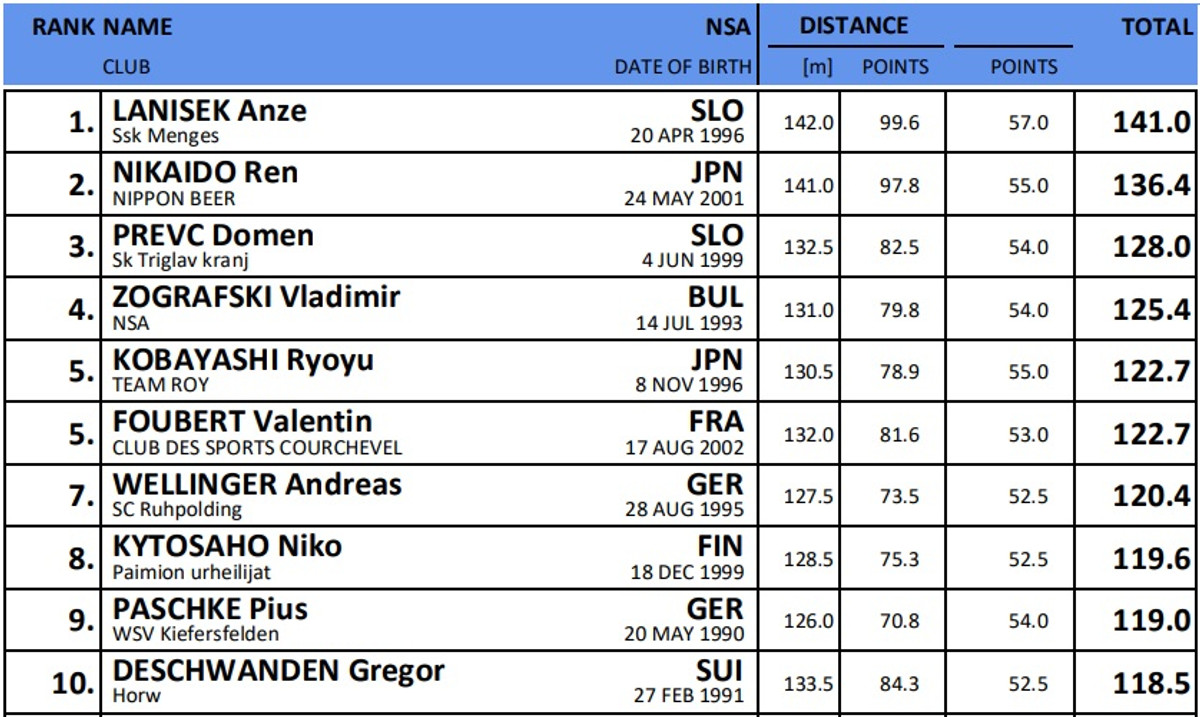
Task: Click DESCHWANDEN Gregor's name
Action: pyautogui.click(x=278, y=670)
